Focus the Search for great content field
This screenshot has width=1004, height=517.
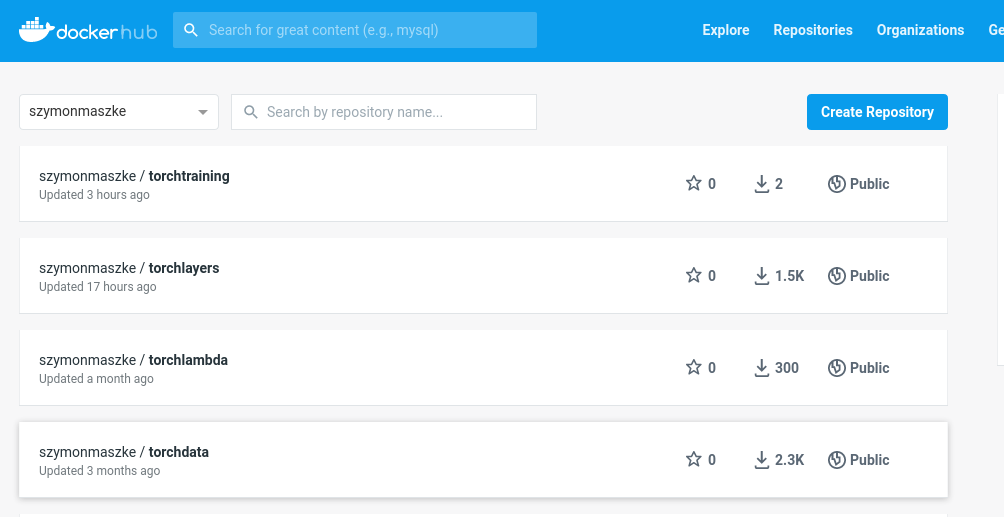click(365, 30)
